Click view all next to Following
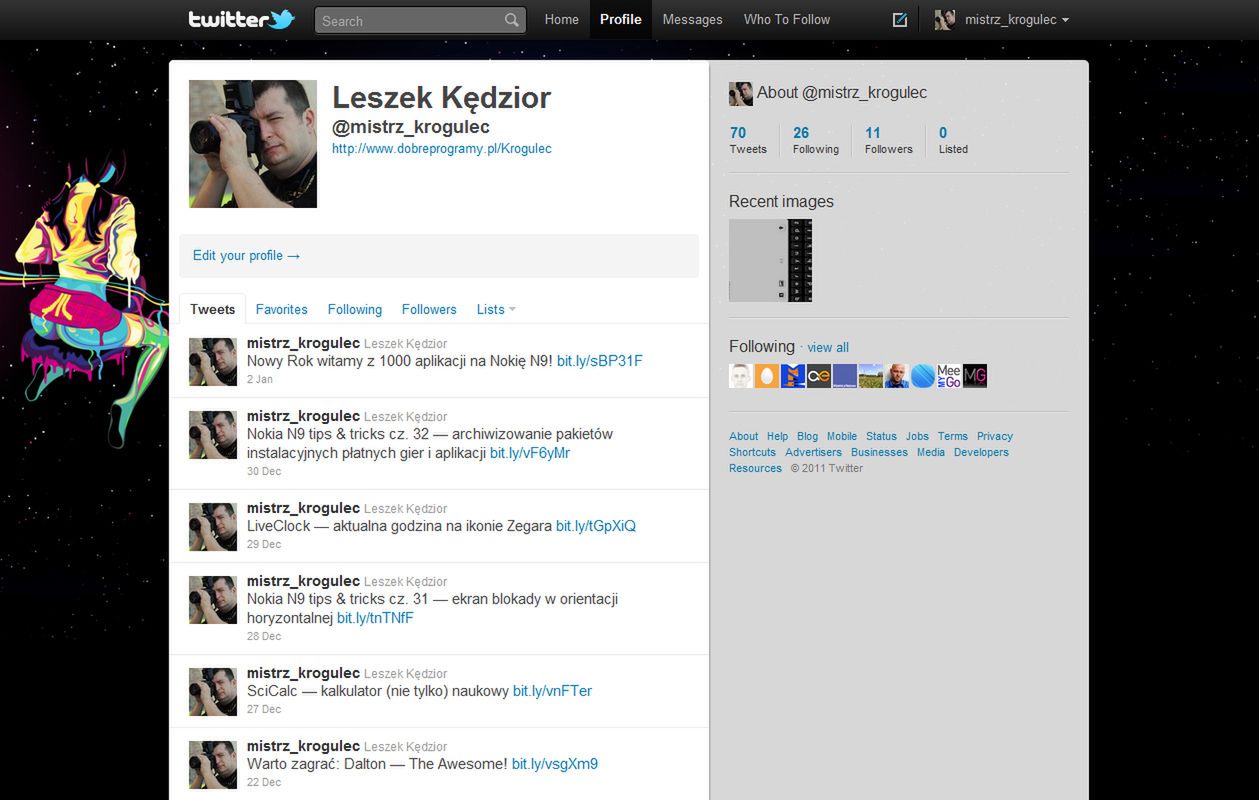The height and width of the screenshot is (800, 1259). (828, 347)
